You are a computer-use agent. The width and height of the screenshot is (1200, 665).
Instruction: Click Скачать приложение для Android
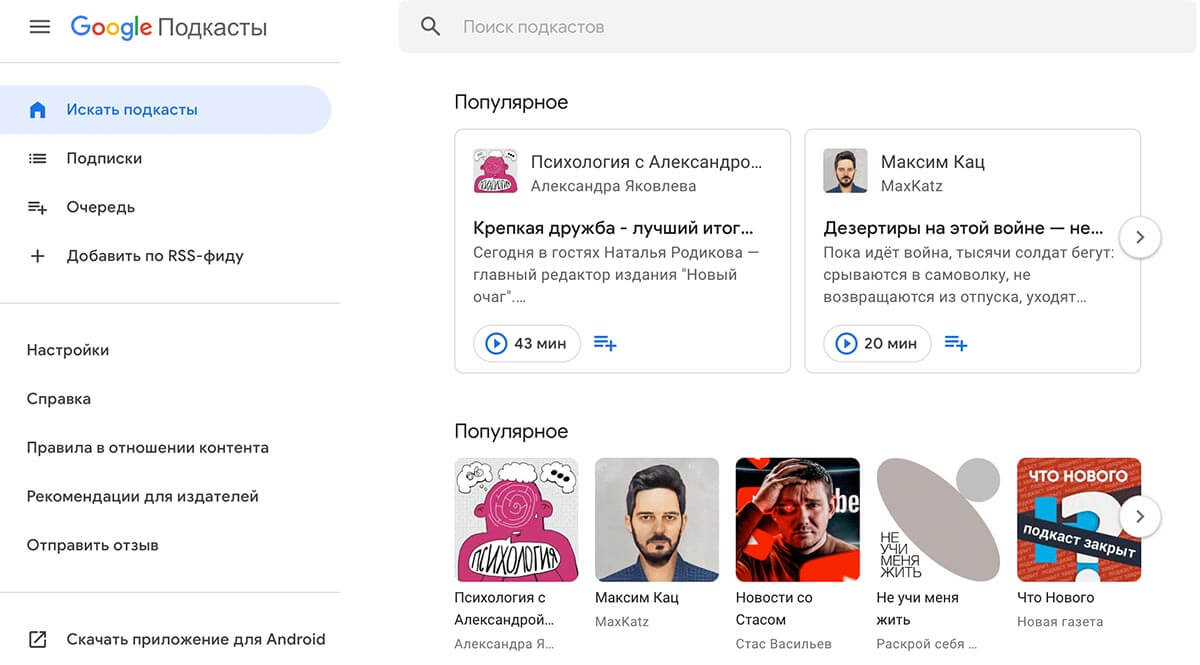pyautogui.click(x=196, y=639)
